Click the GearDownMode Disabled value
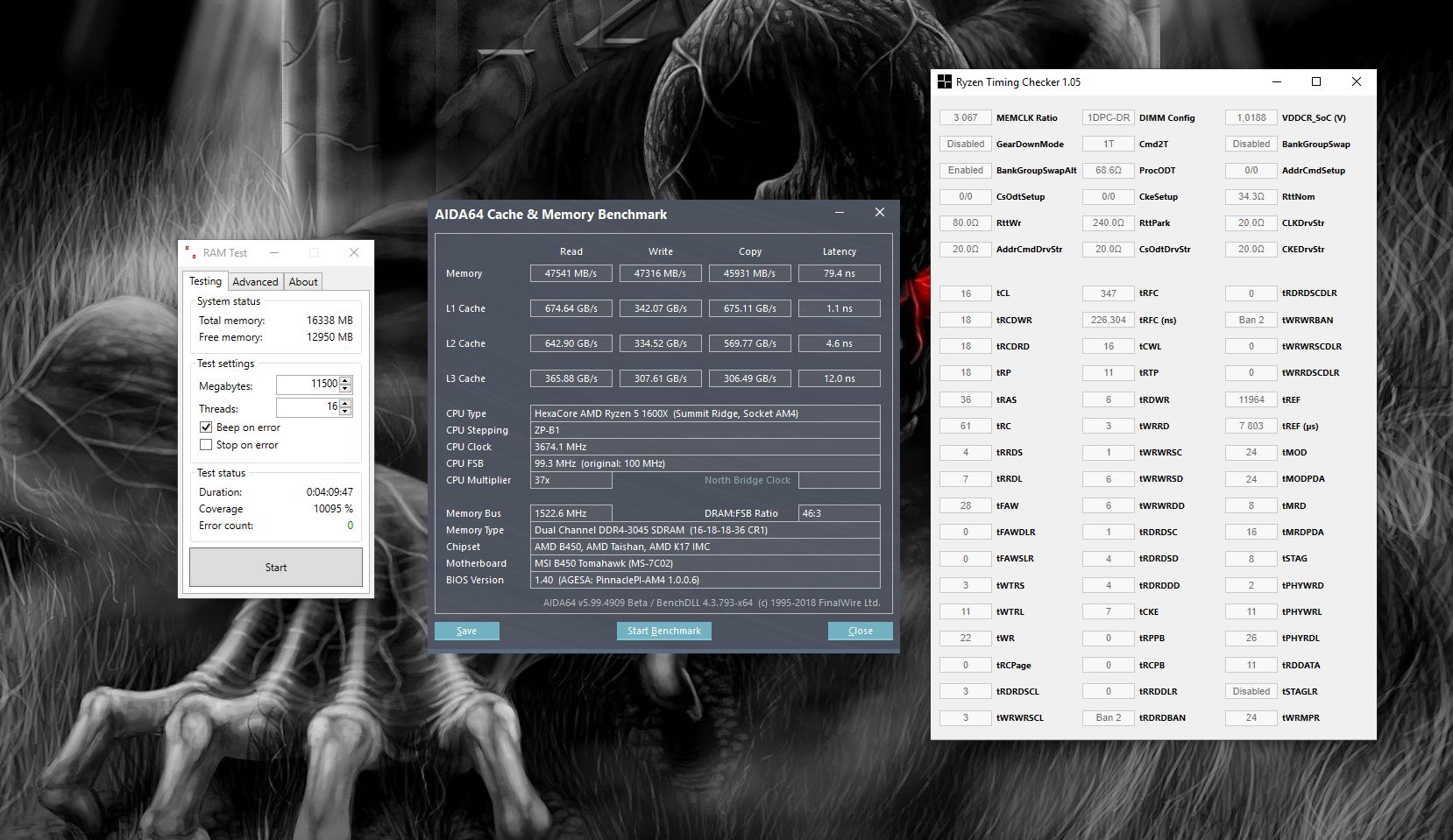Image resolution: width=1453 pixels, height=840 pixels. (966, 144)
